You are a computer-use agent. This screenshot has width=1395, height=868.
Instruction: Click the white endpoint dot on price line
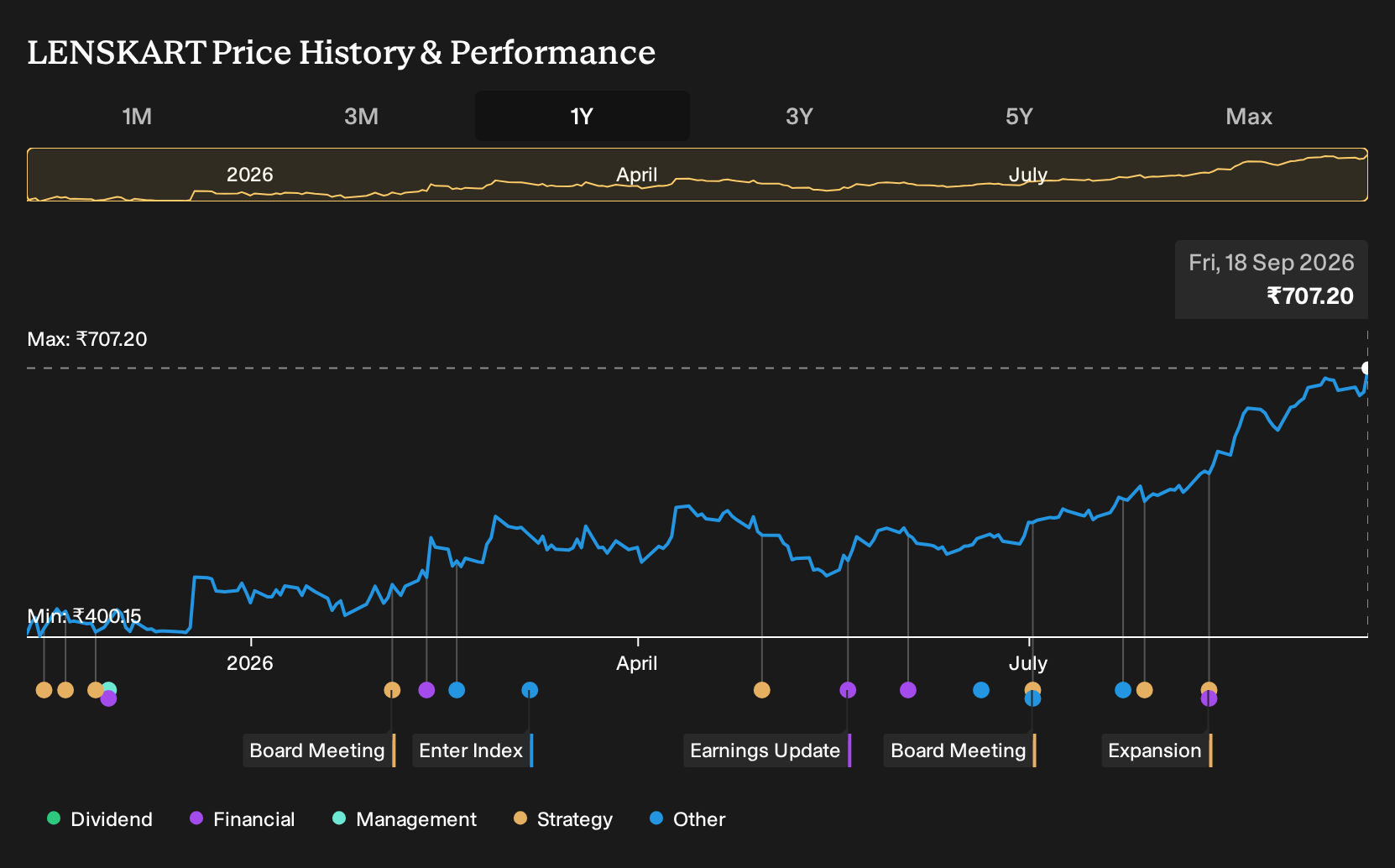point(1366,368)
